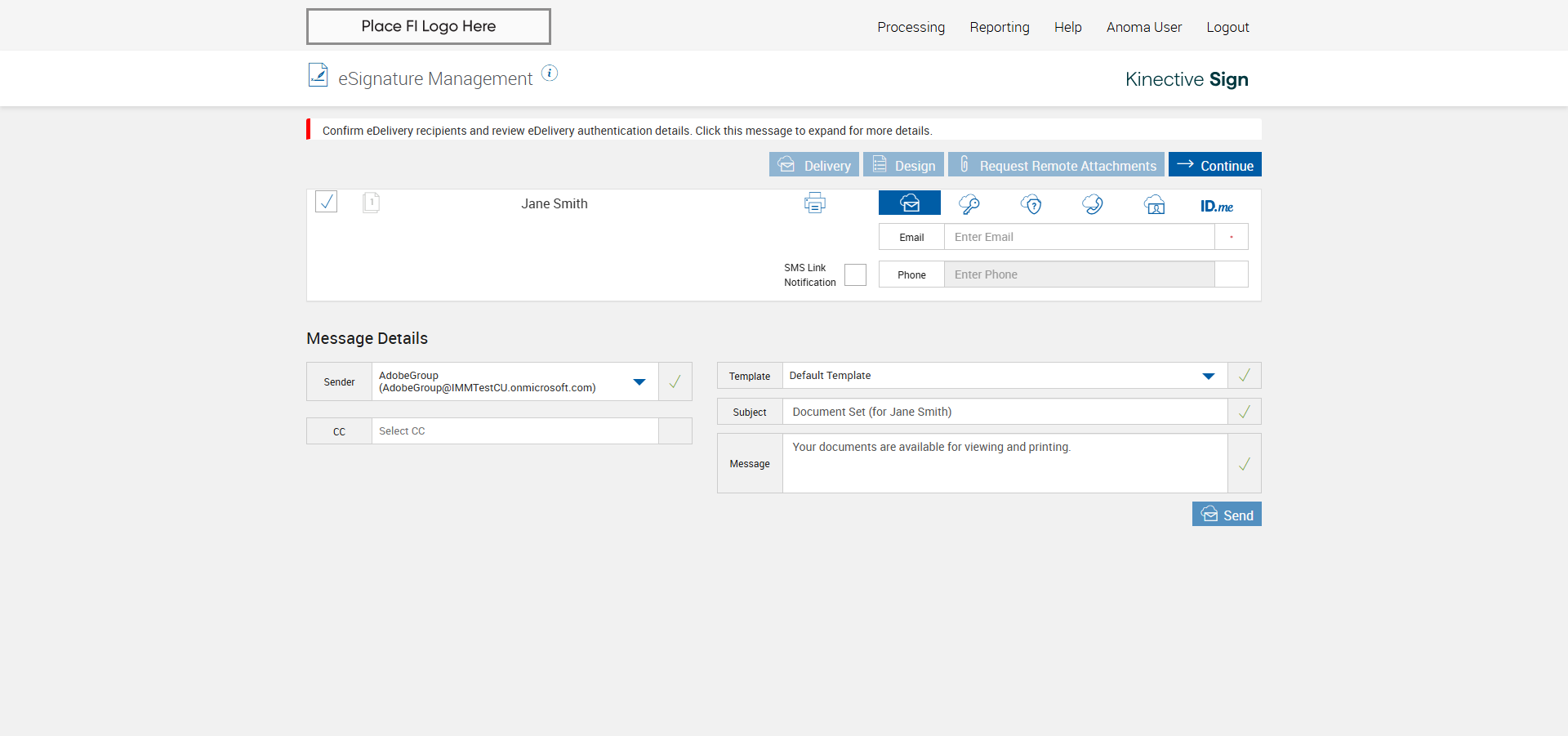
Task: Open the Processing menu
Action: (911, 27)
